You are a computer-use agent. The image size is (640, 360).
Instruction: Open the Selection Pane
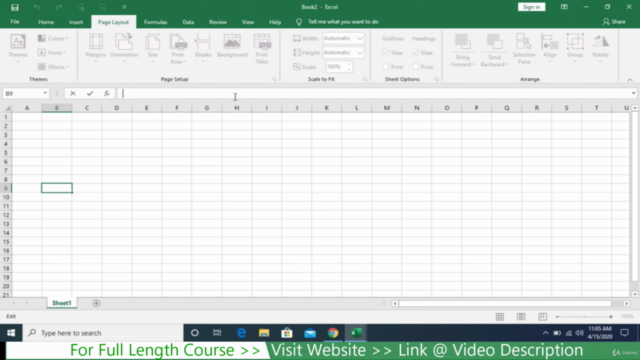[524, 49]
